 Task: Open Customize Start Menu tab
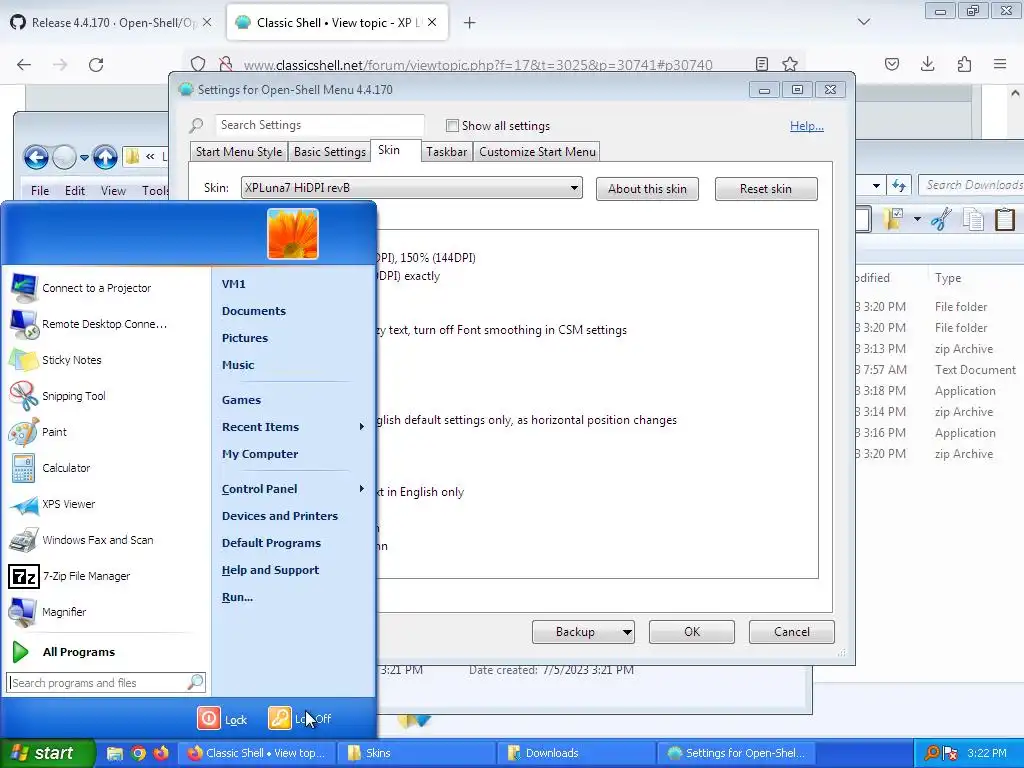537,152
